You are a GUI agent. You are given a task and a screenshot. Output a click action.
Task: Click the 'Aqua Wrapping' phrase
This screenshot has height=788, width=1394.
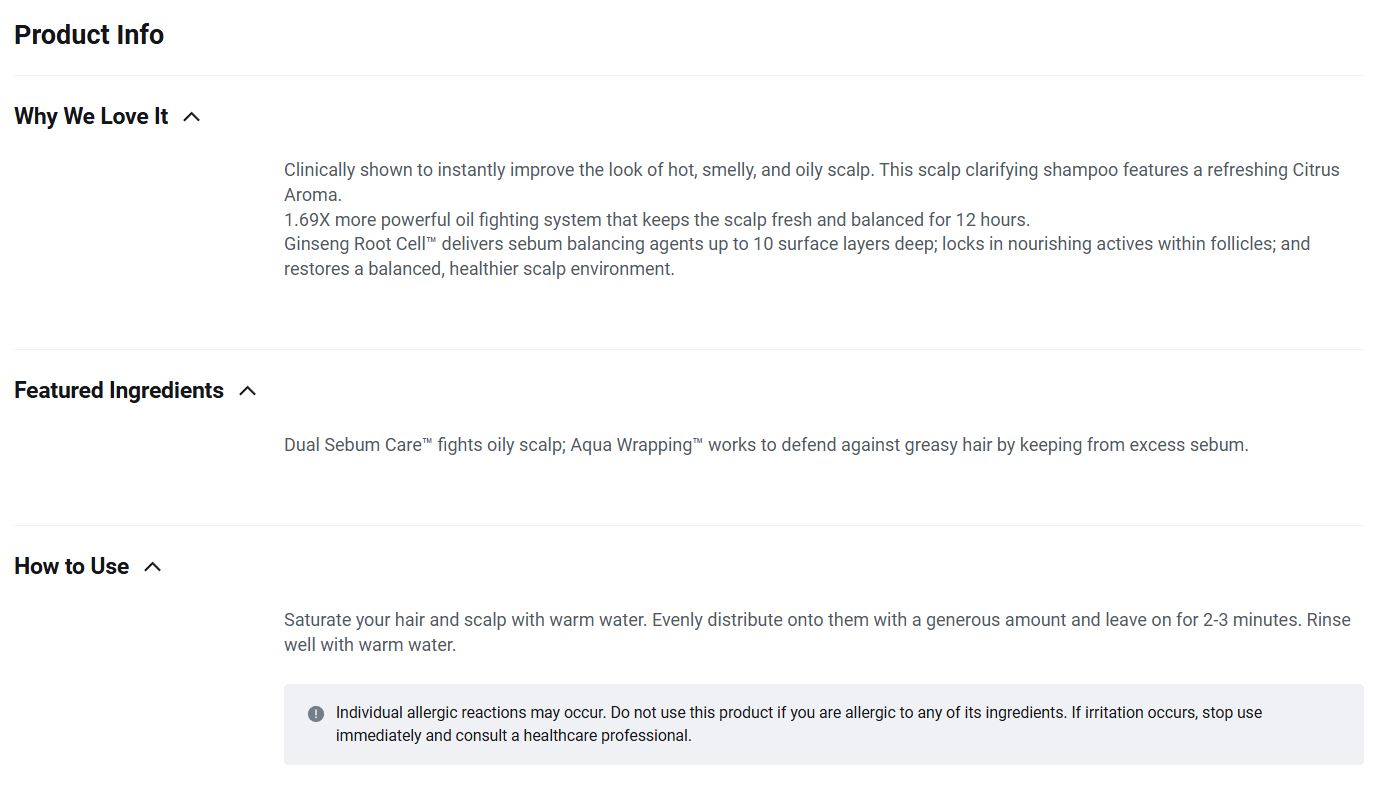click(637, 445)
